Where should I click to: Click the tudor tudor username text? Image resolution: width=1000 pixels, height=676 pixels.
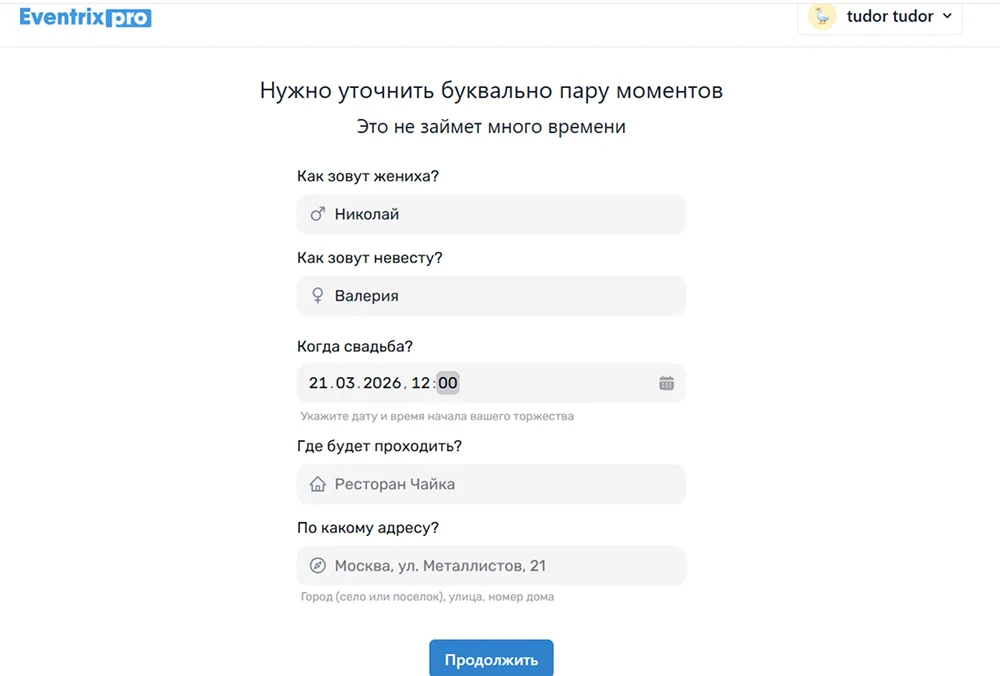889,16
